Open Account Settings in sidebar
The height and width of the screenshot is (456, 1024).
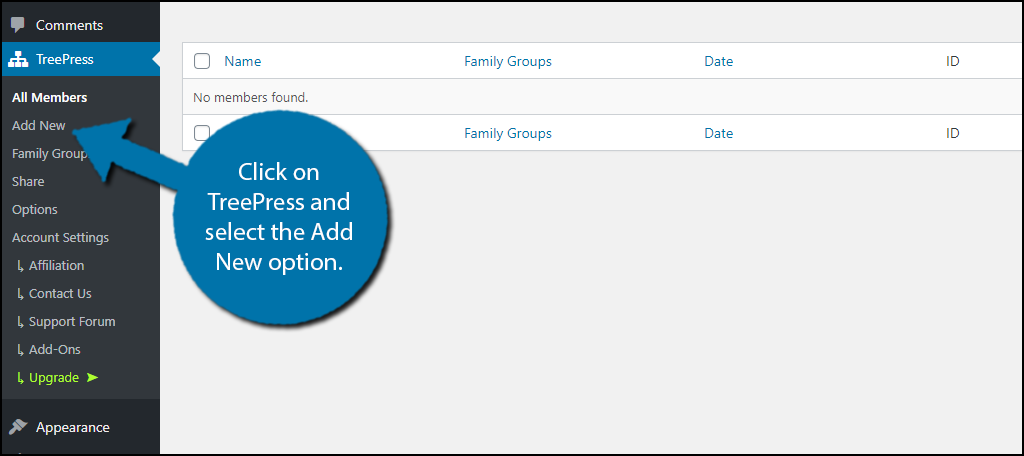(x=60, y=238)
